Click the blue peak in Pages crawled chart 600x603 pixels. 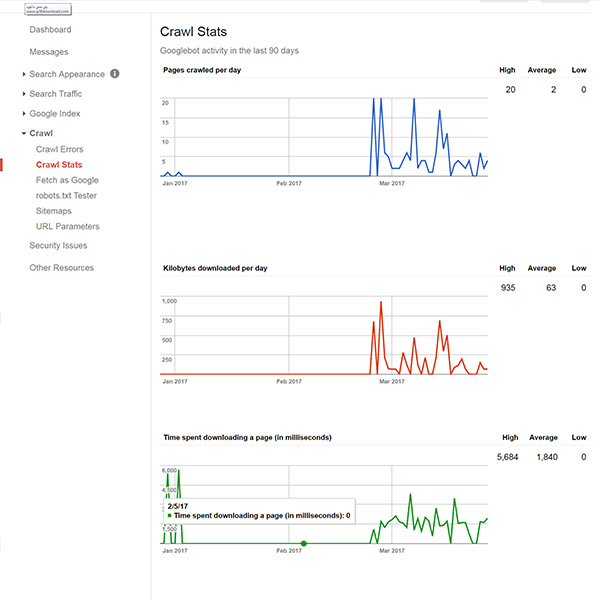click(x=373, y=100)
